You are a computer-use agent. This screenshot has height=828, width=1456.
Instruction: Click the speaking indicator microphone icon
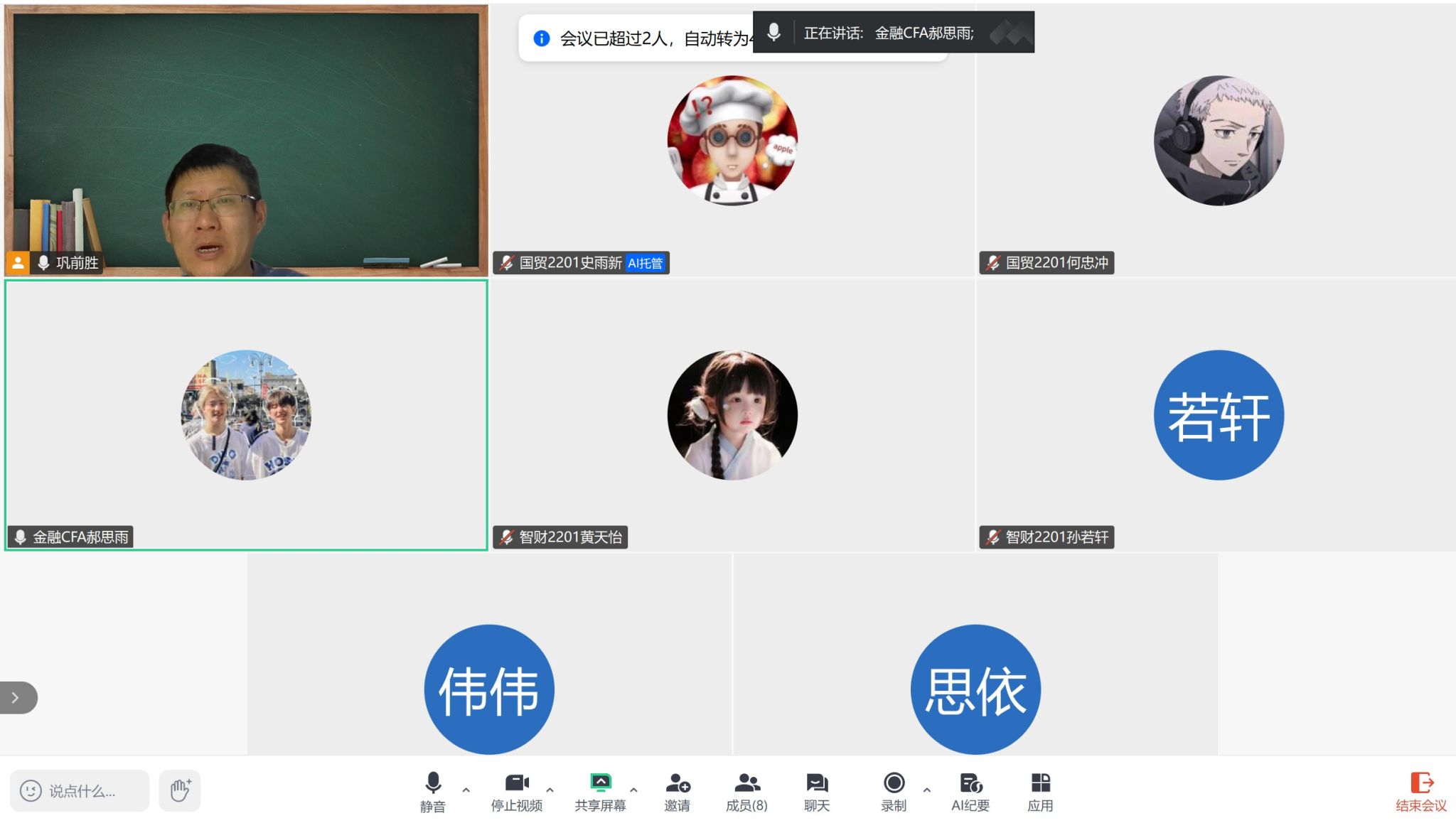[x=773, y=32]
